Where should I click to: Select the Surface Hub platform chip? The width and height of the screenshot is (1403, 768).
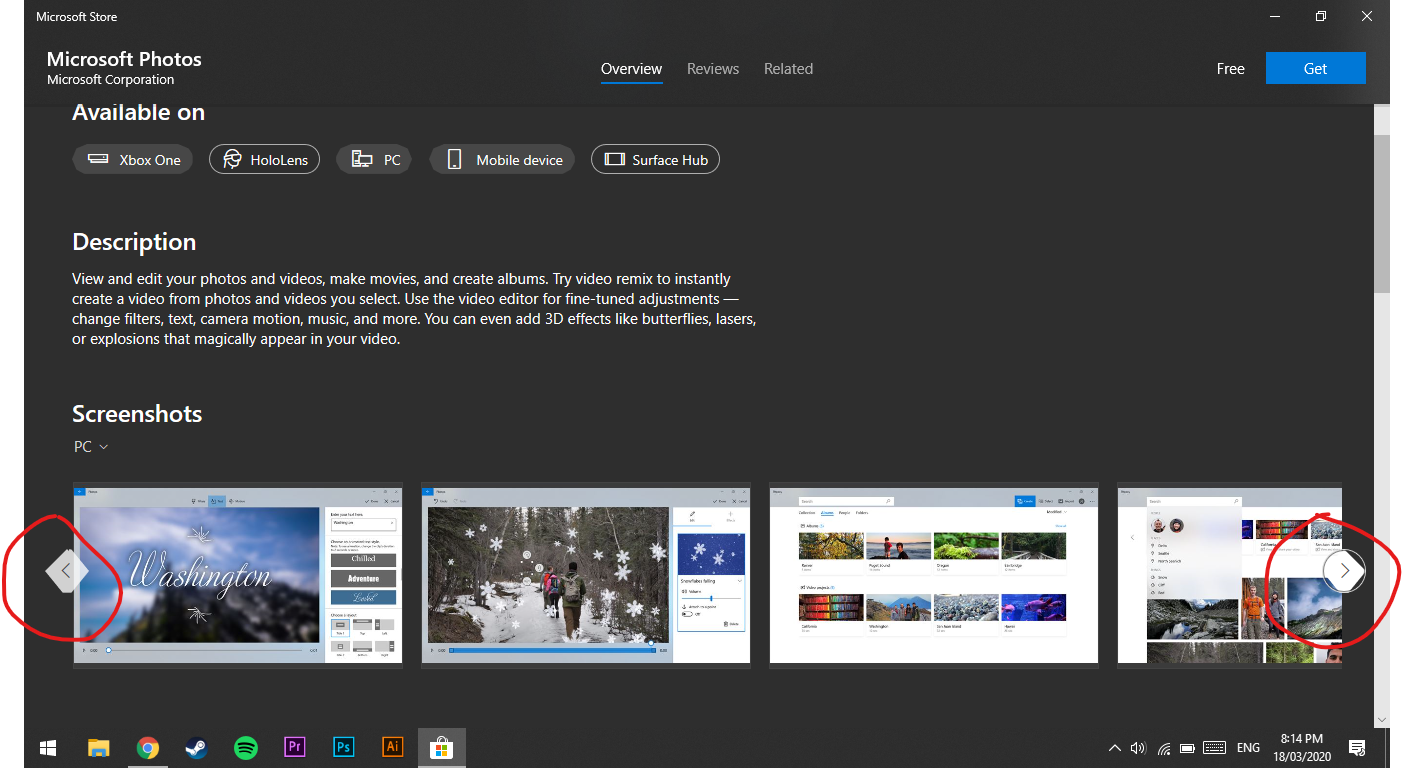tap(655, 160)
